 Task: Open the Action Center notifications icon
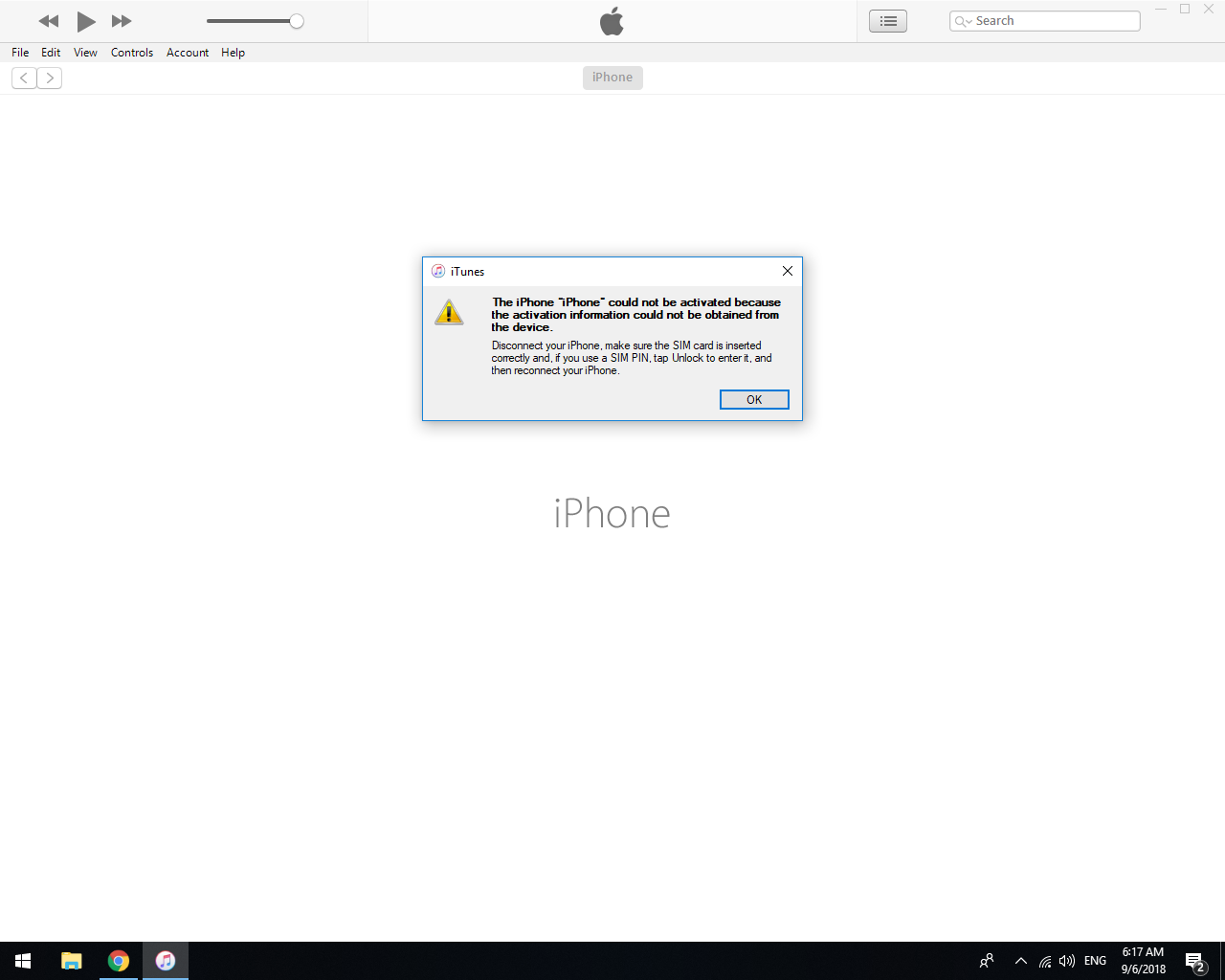pyautogui.click(x=1195, y=961)
